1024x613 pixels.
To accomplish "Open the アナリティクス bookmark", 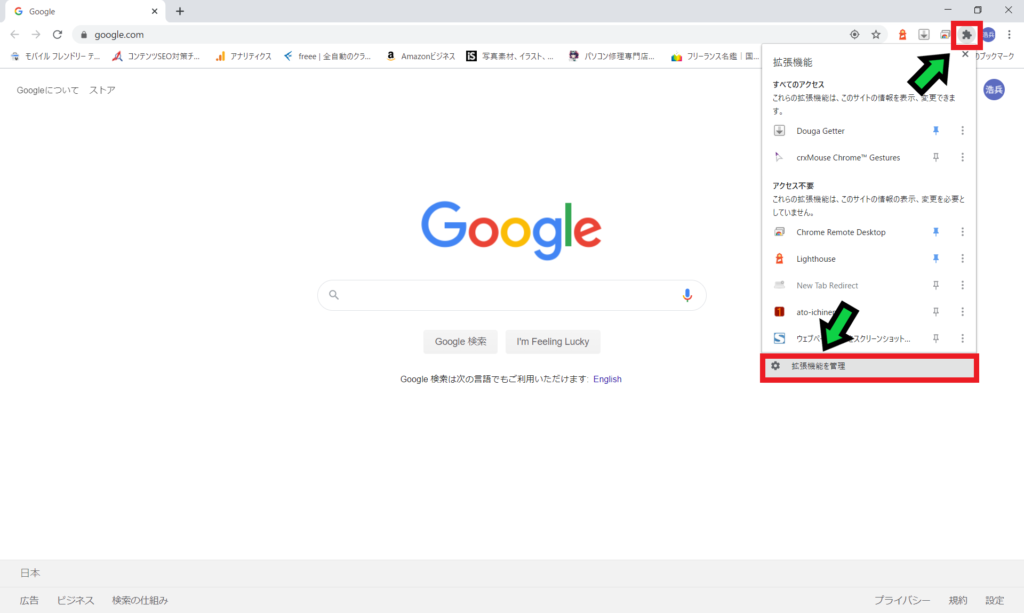I will [x=242, y=56].
